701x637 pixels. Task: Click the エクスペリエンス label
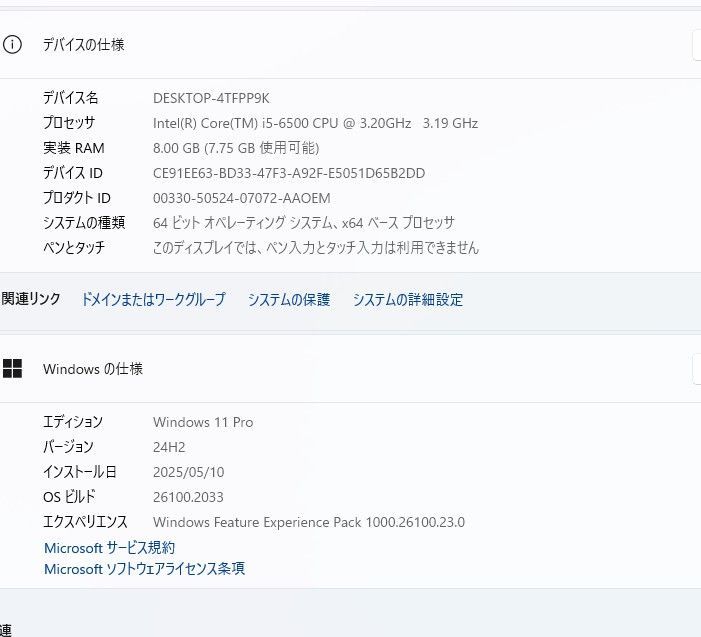85,522
